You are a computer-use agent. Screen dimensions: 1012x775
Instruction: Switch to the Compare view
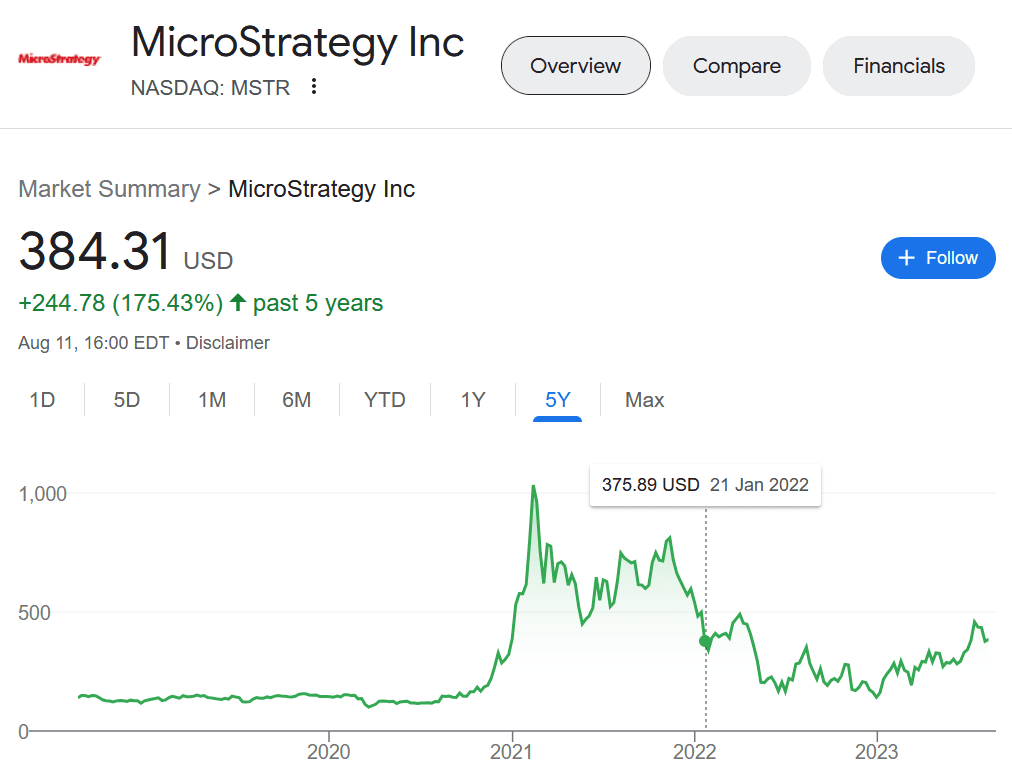(x=736, y=66)
